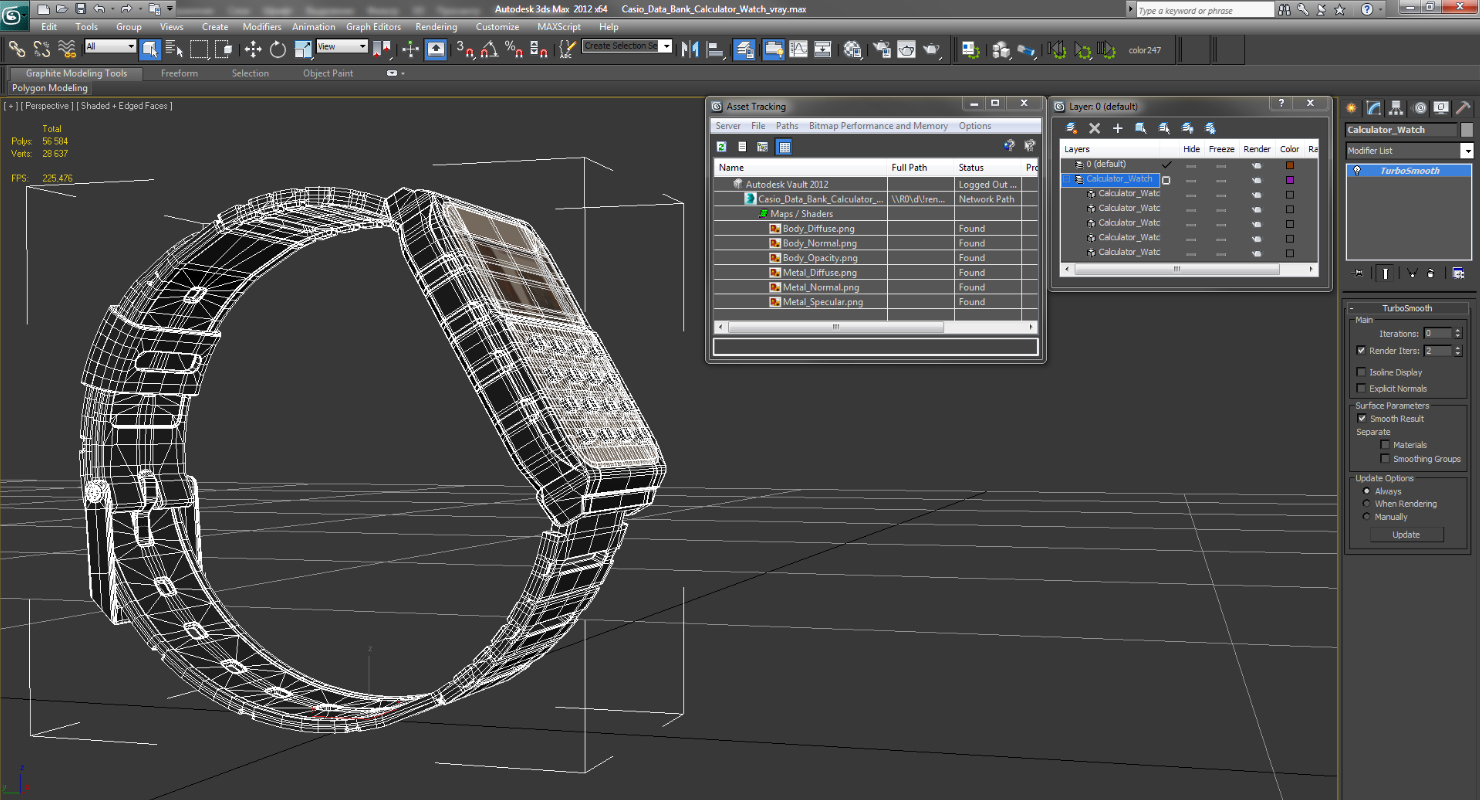Click the purple Calculator_Watch layer color swatch
1480x800 pixels.
coord(1290,180)
